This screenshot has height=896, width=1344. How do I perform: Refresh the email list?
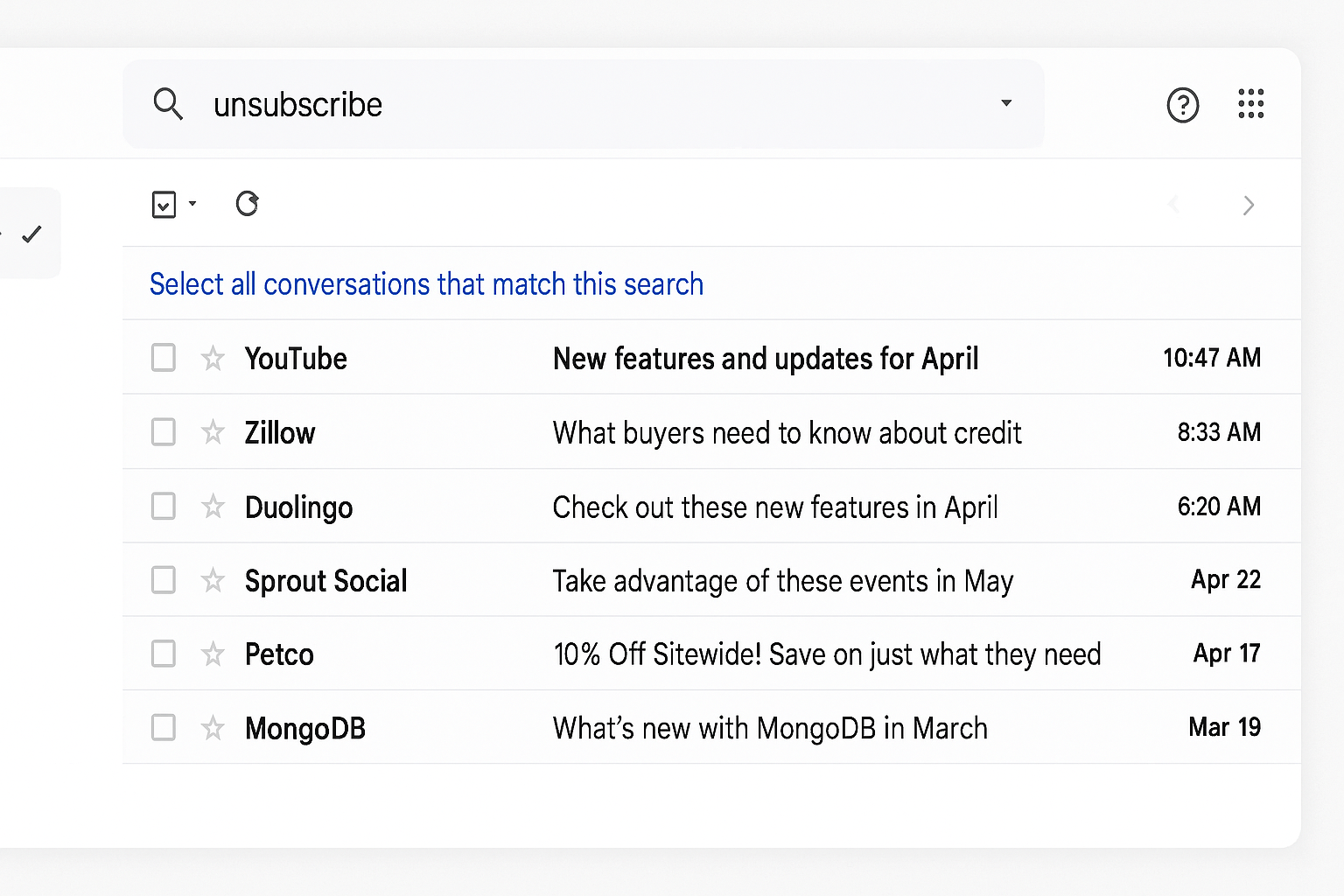(248, 204)
